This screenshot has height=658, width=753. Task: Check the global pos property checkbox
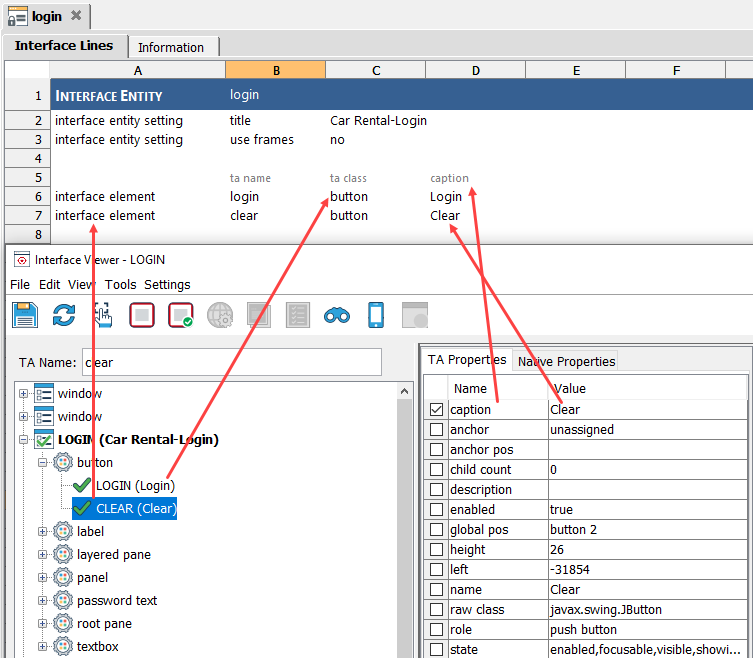click(436, 529)
